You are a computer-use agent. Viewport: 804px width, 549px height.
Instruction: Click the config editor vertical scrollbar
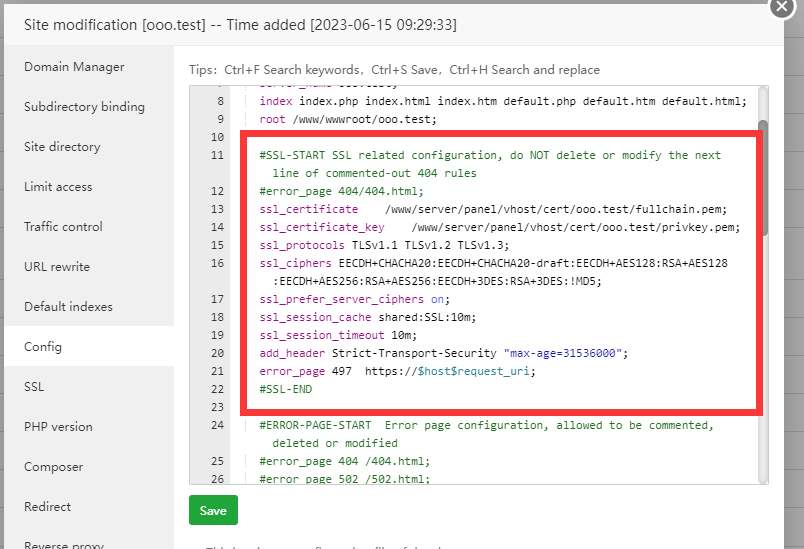click(763, 178)
